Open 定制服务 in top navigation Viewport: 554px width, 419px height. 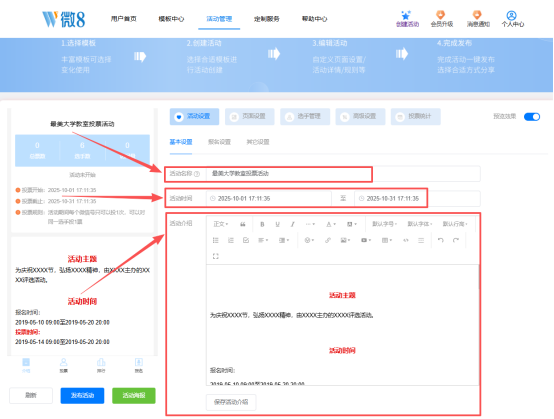(x=267, y=19)
